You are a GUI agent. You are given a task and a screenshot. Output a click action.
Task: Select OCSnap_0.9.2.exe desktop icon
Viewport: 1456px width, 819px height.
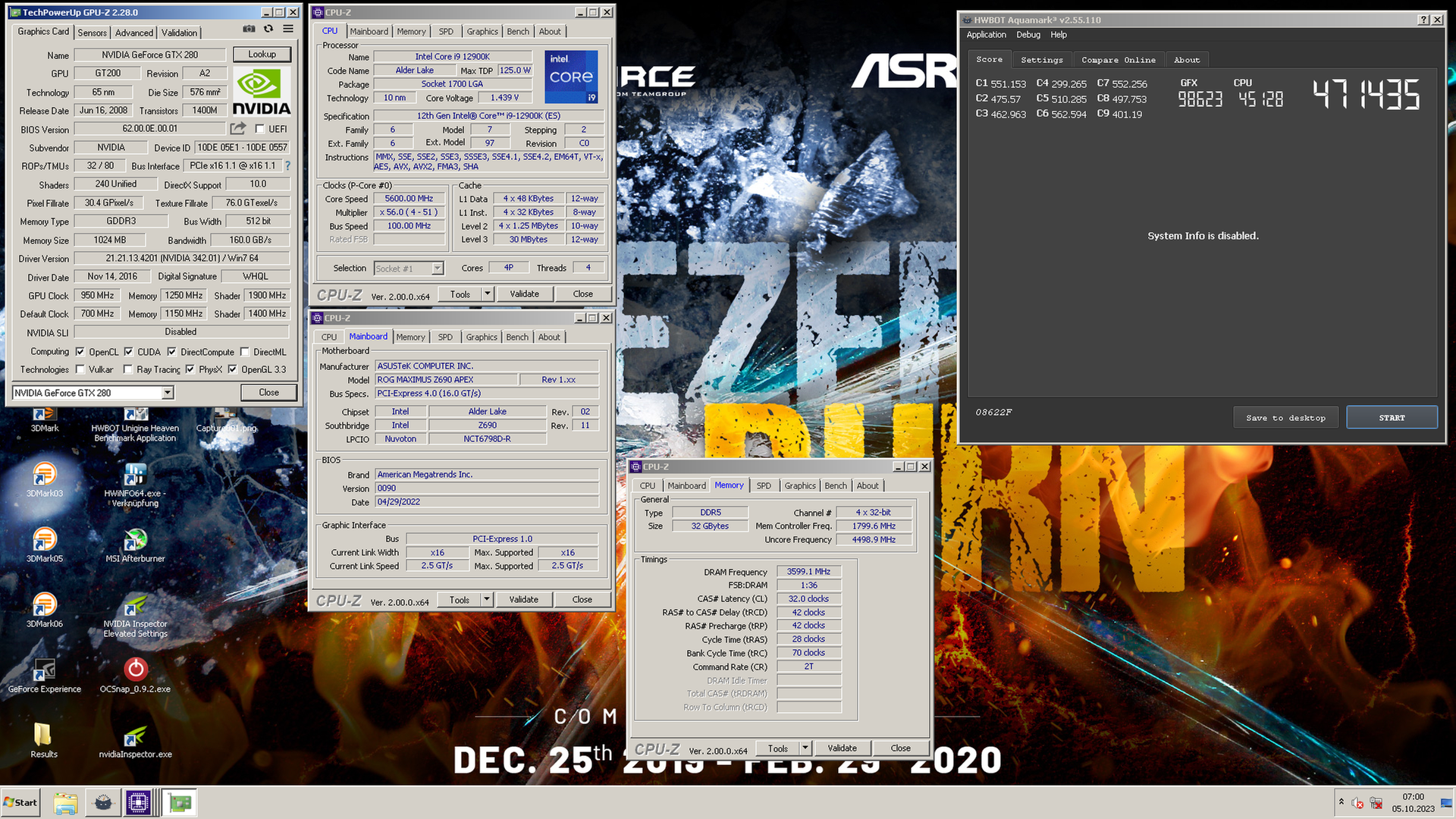135,675
